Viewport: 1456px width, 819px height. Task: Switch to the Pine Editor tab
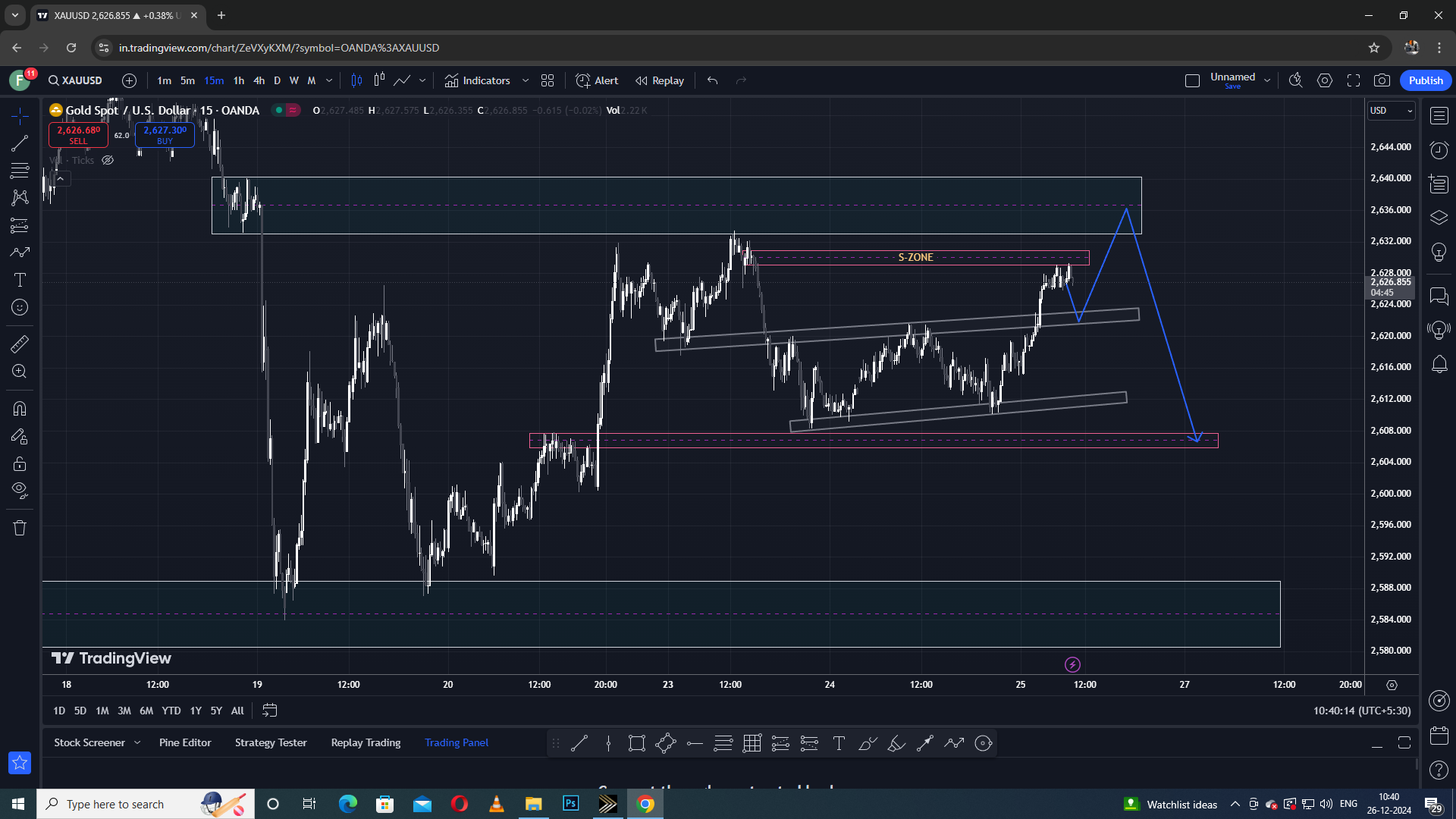point(185,742)
